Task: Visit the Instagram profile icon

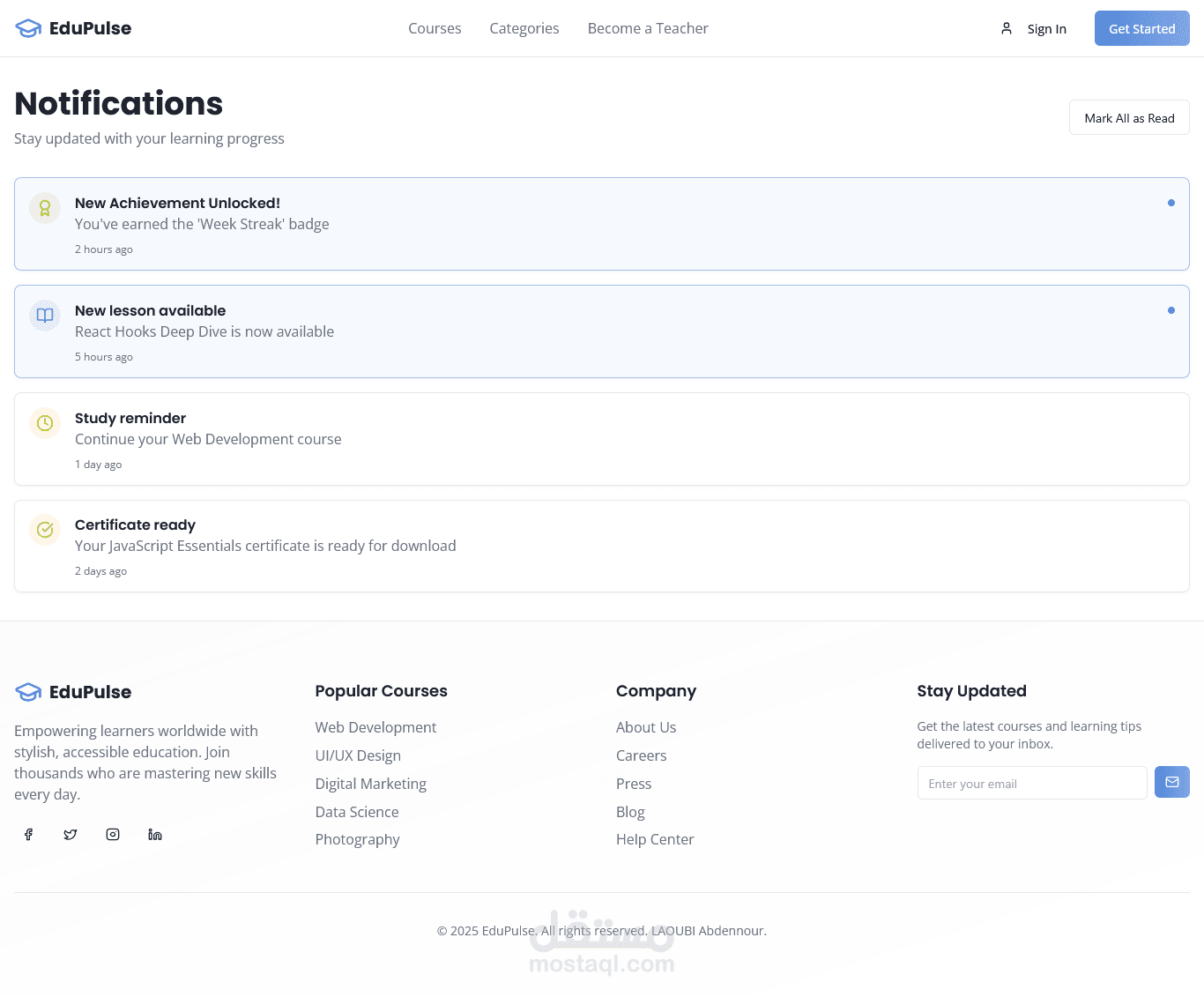Action: coord(113,835)
